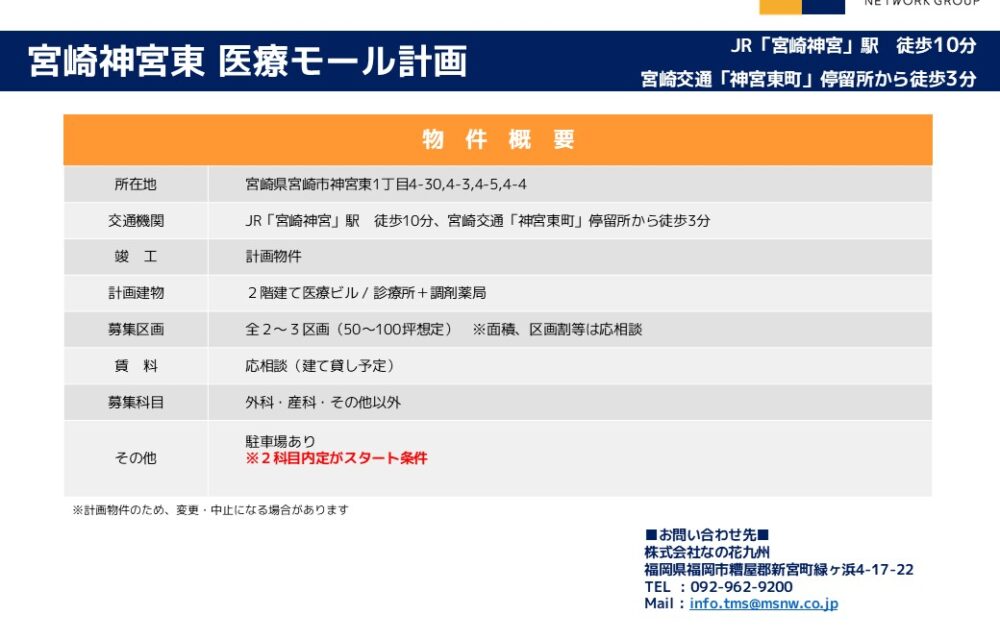Viewport: 1000px width, 640px height.
Task: Click the 計画建物 row label
Action: 135,293
